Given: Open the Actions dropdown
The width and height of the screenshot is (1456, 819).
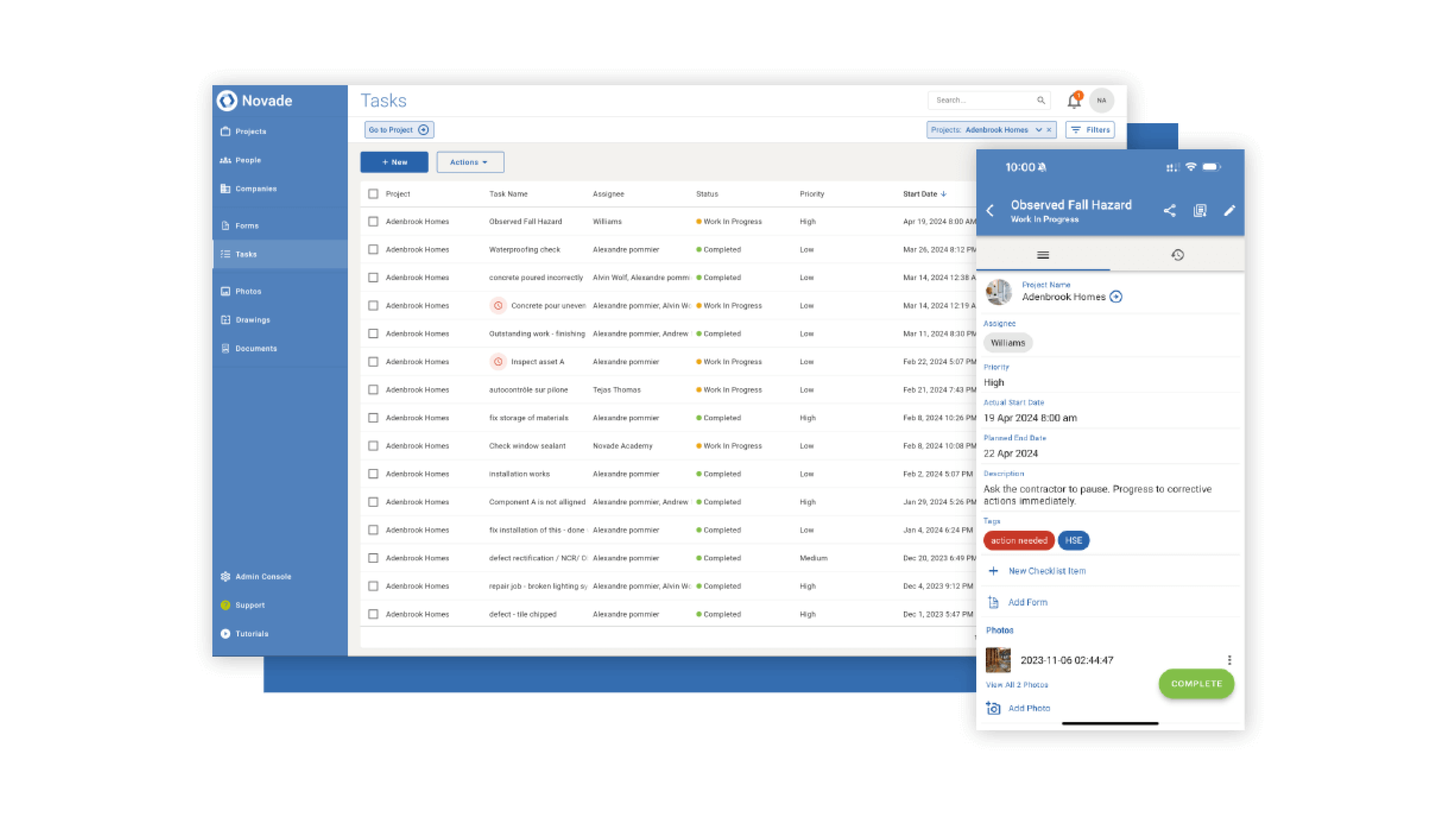Looking at the screenshot, I should click(x=469, y=162).
